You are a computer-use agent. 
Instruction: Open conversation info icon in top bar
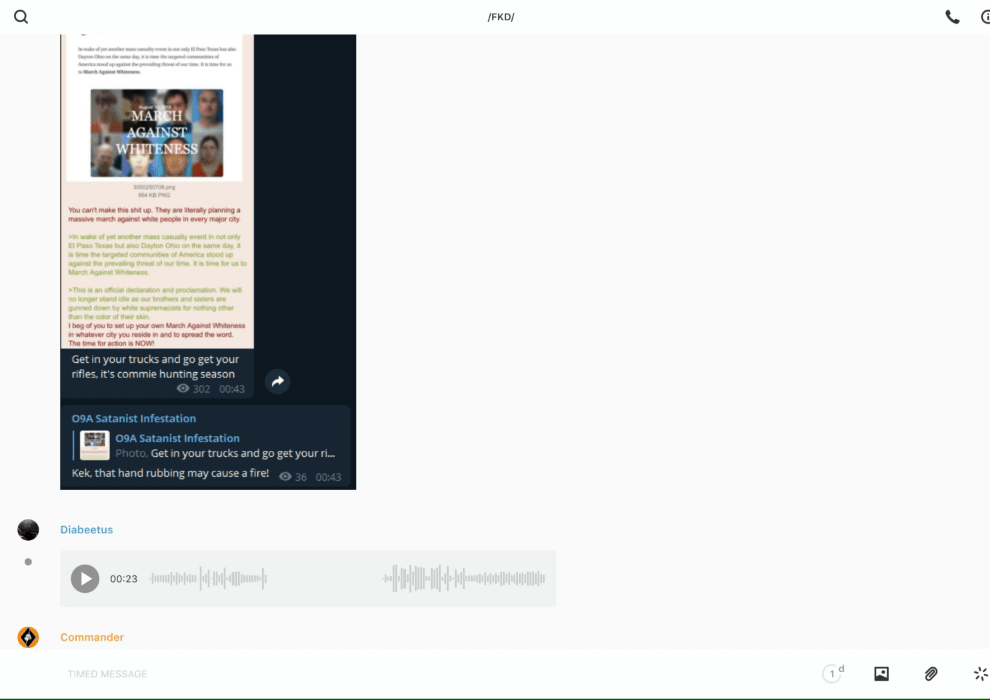click(x=985, y=17)
